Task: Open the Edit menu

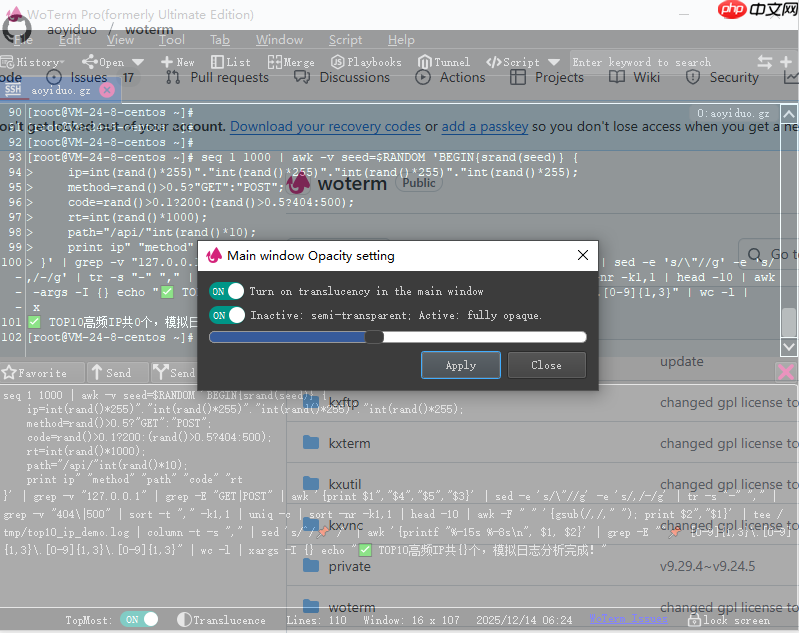Action: (70, 40)
